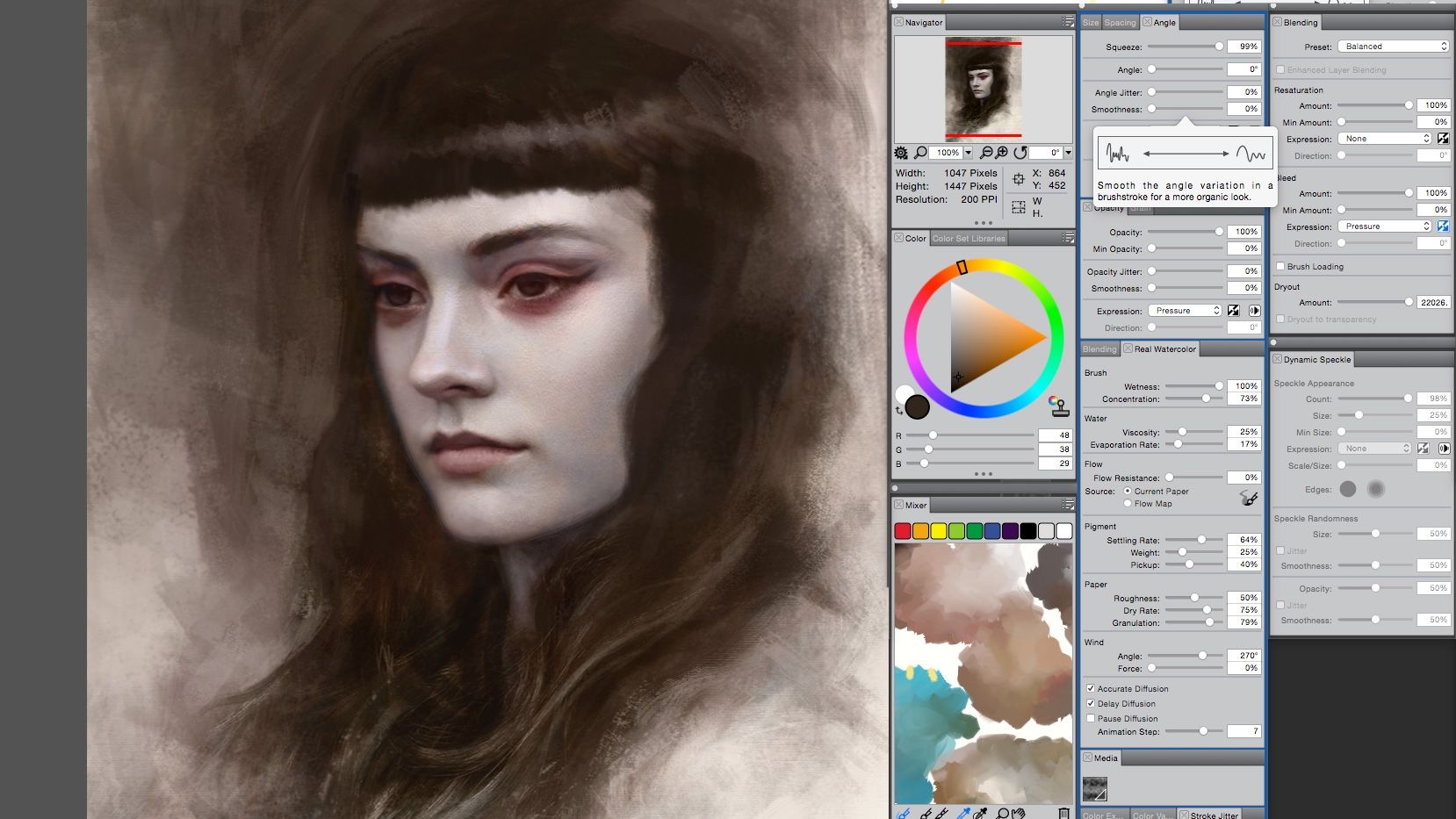The height and width of the screenshot is (819, 1456).
Task: Select the red swatch in the Mixer
Action: coord(902,530)
